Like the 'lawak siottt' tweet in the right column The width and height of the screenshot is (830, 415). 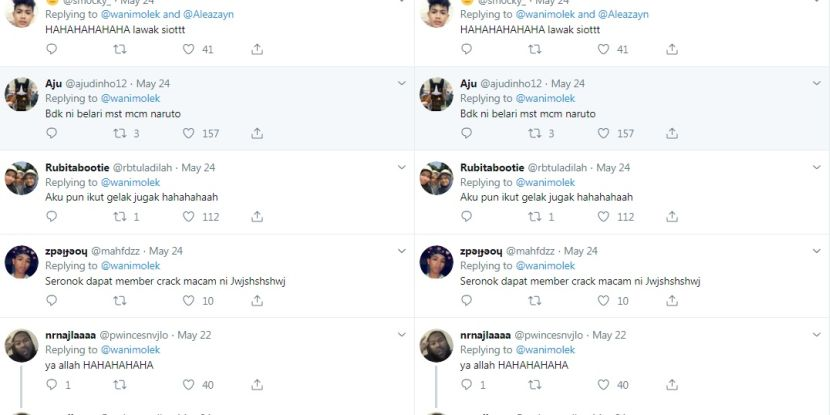pyautogui.click(x=602, y=49)
